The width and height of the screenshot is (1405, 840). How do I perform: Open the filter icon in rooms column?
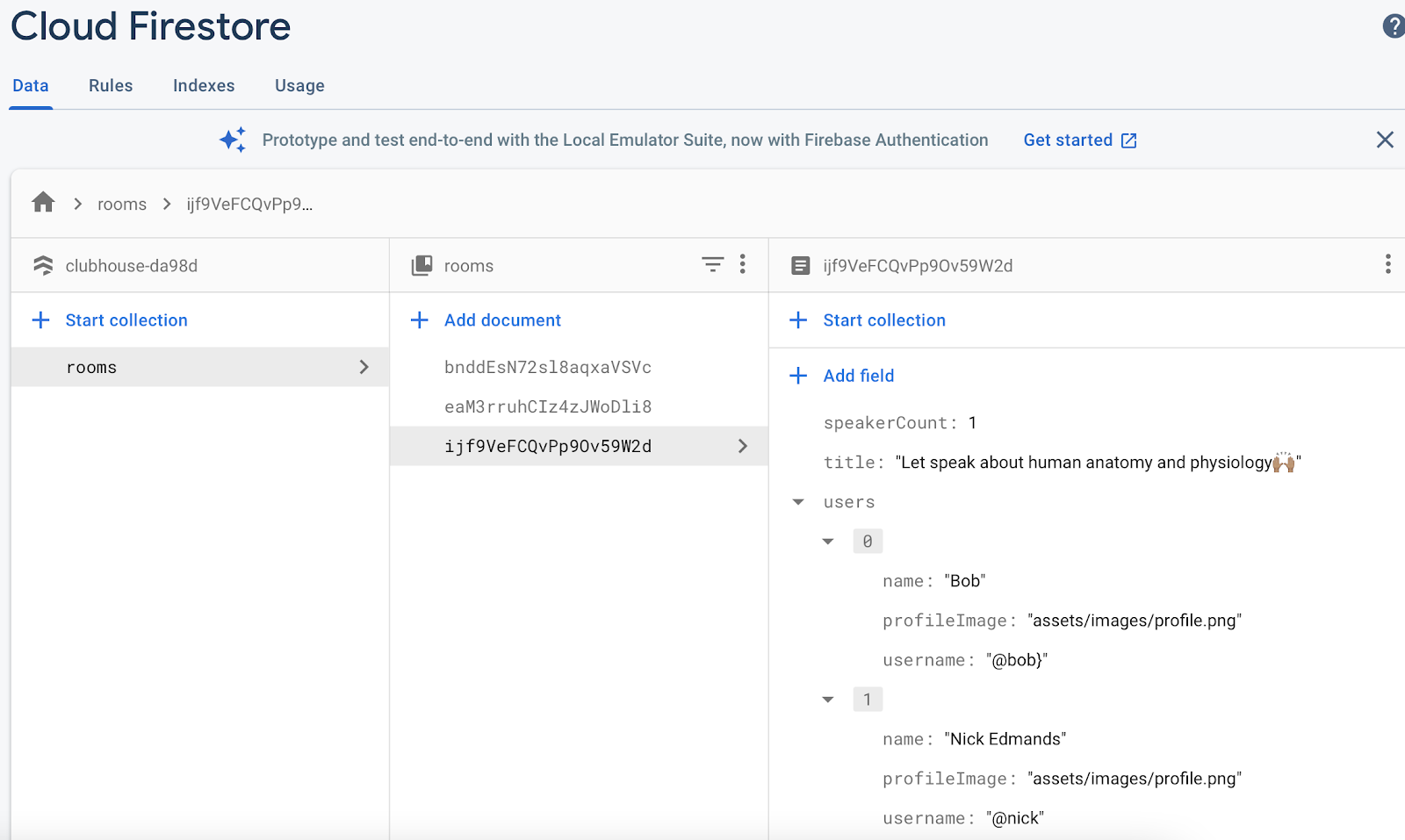point(713,264)
